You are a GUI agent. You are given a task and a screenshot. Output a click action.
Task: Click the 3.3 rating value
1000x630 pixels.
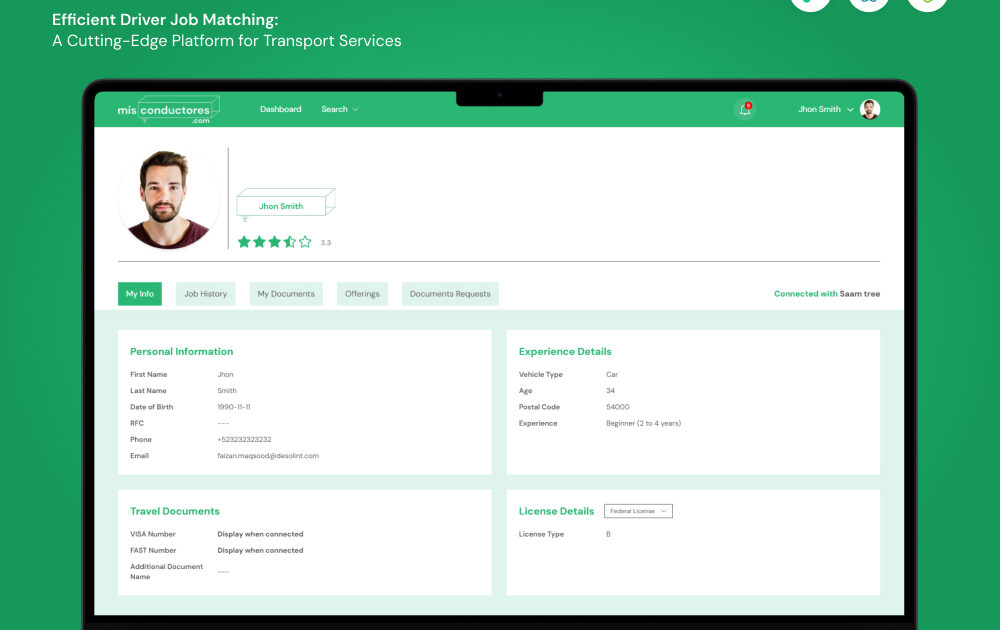[326, 243]
